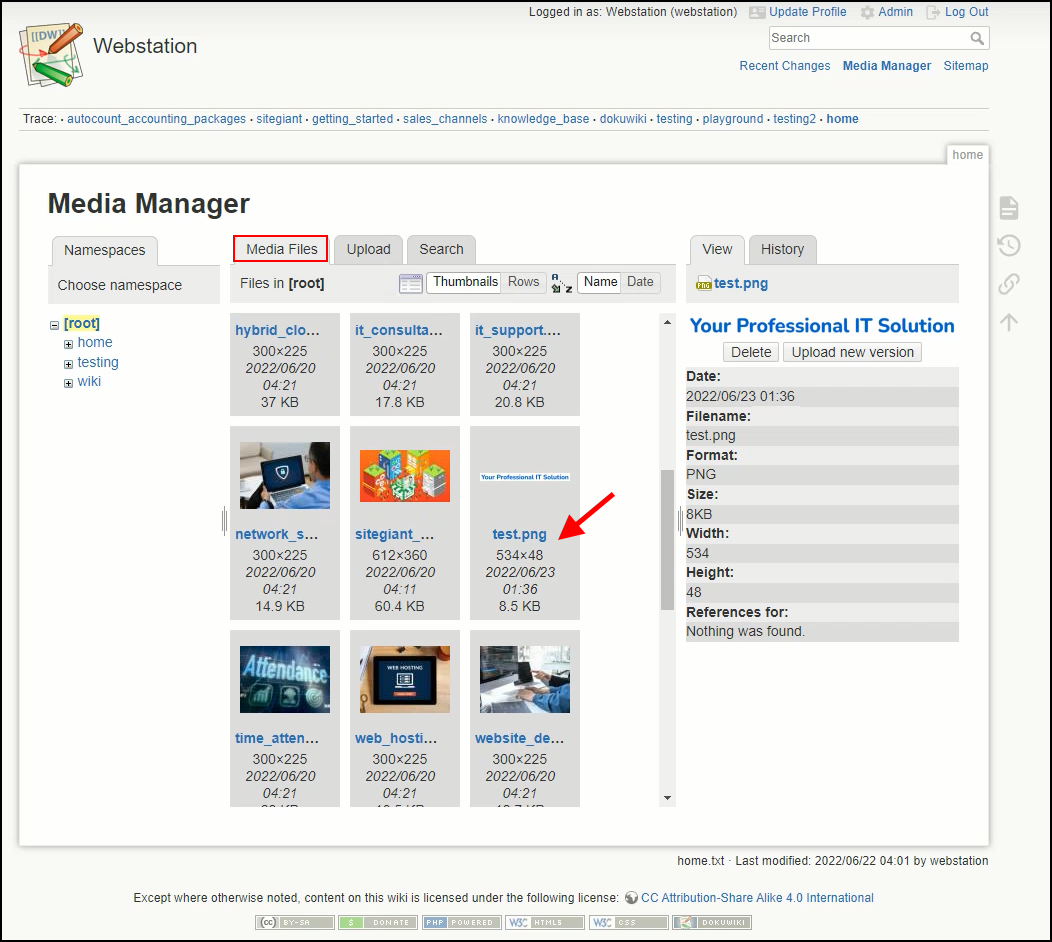1052x942 pixels.
Task: Click the A-Z sort icon beside Name
Action: pyautogui.click(x=562, y=283)
